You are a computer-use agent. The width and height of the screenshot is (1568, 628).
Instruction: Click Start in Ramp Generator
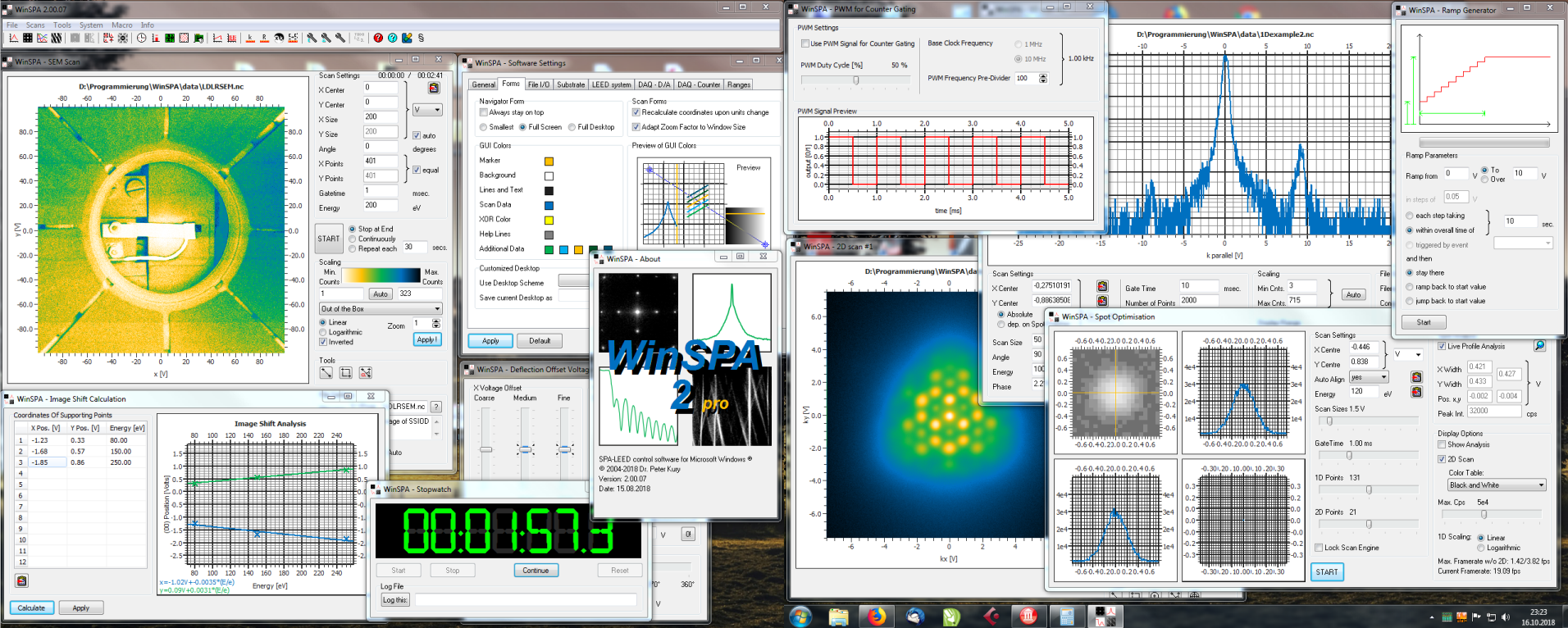click(x=1424, y=322)
